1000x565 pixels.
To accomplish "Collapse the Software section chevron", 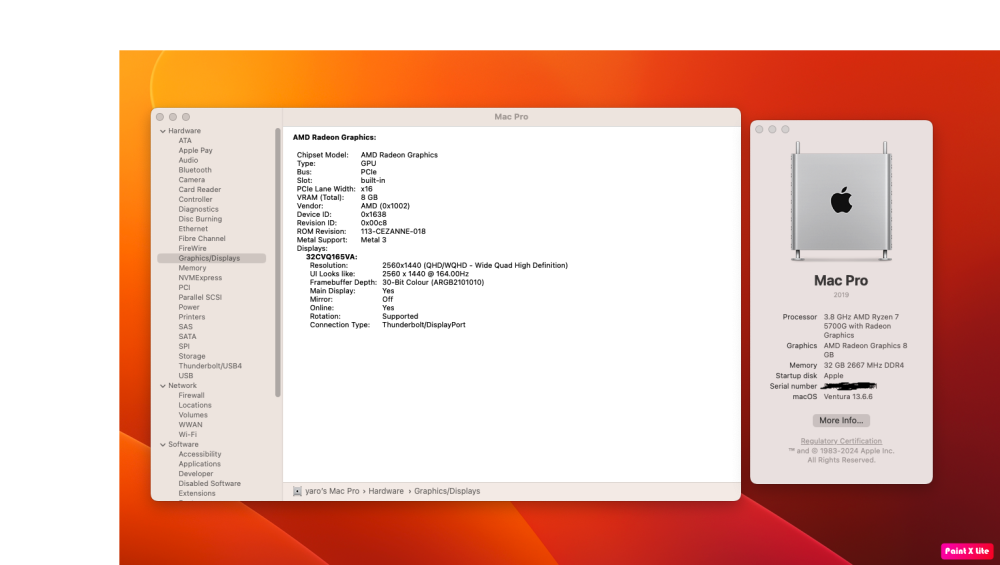I will (163, 444).
